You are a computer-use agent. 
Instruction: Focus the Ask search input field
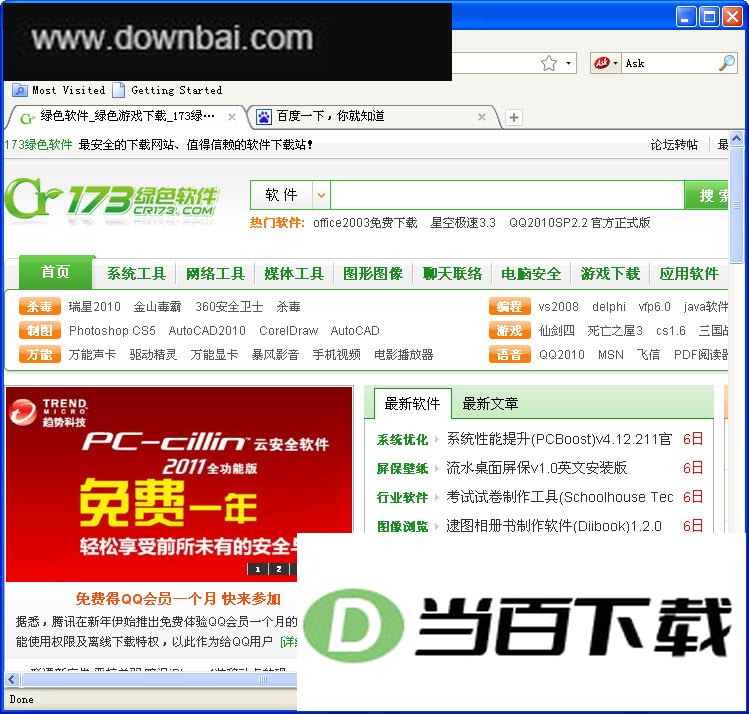[670, 63]
